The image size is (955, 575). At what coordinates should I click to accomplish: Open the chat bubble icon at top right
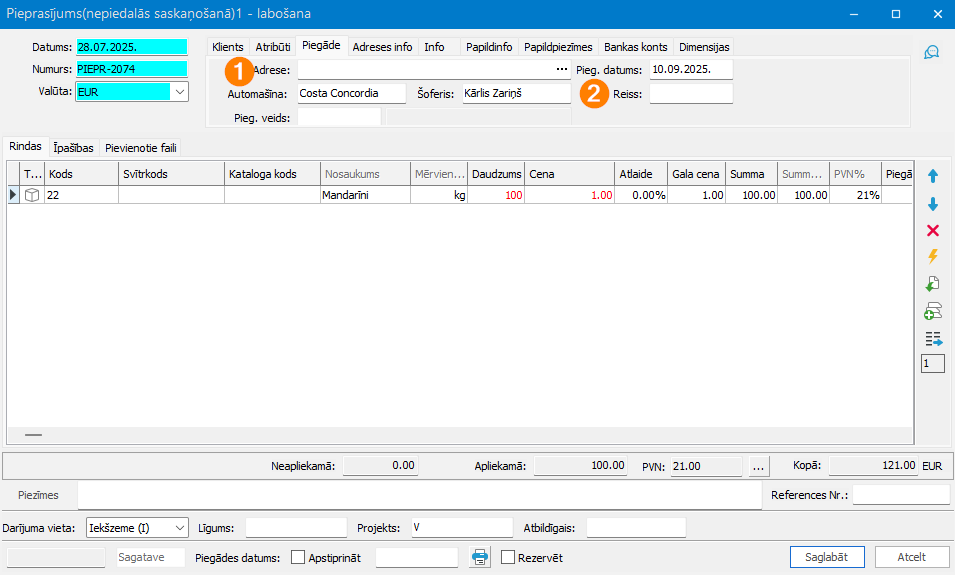pyautogui.click(x=931, y=52)
